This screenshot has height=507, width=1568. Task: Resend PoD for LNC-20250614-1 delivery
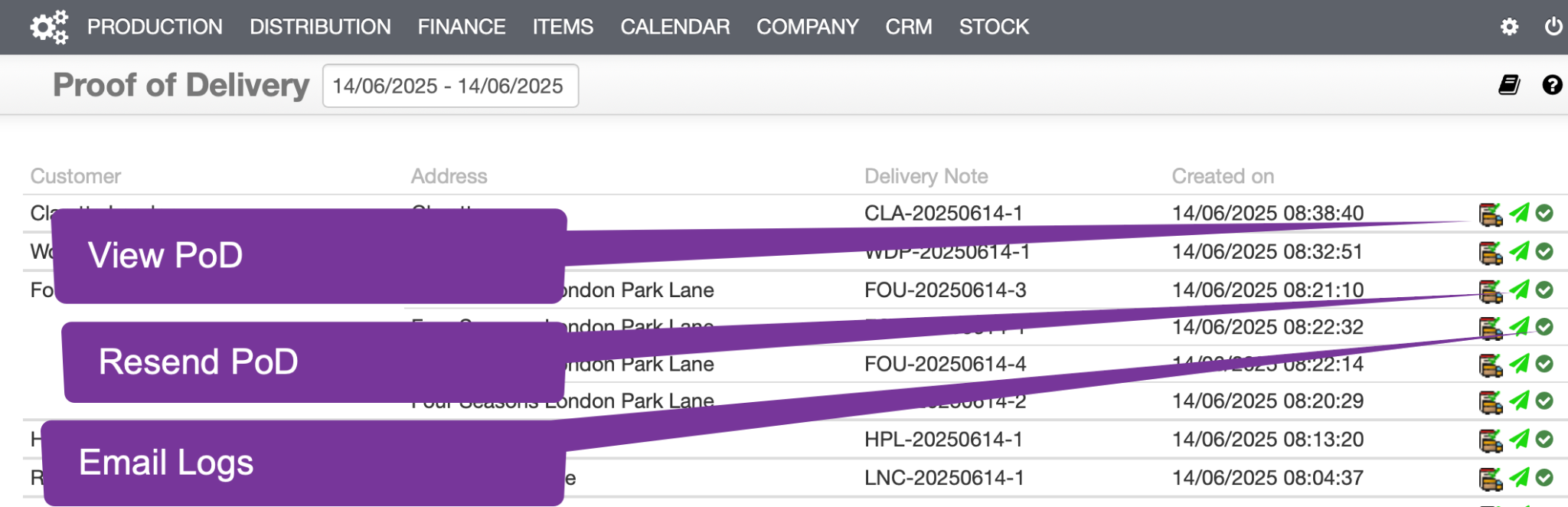point(1519,478)
